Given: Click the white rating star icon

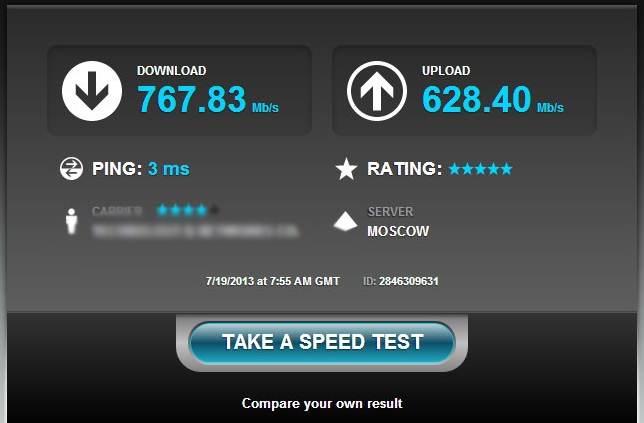Looking at the screenshot, I should (346, 169).
